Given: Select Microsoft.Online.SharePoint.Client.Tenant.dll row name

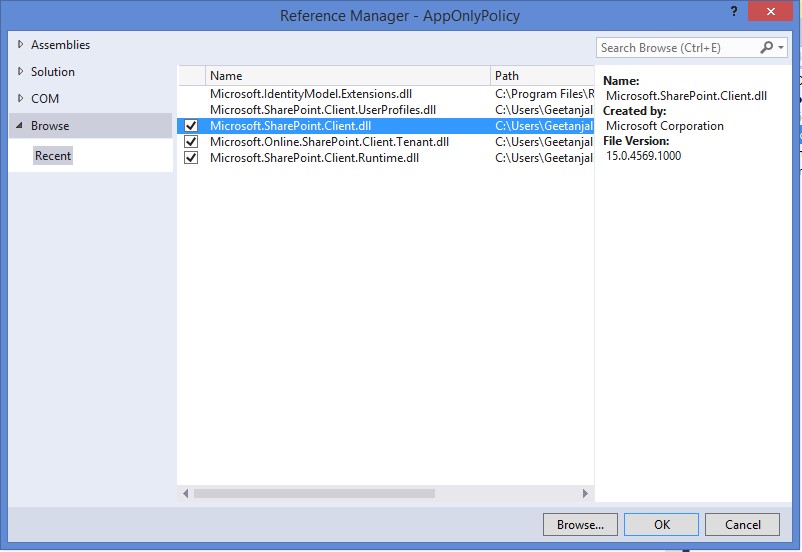Looking at the screenshot, I should point(329,142).
